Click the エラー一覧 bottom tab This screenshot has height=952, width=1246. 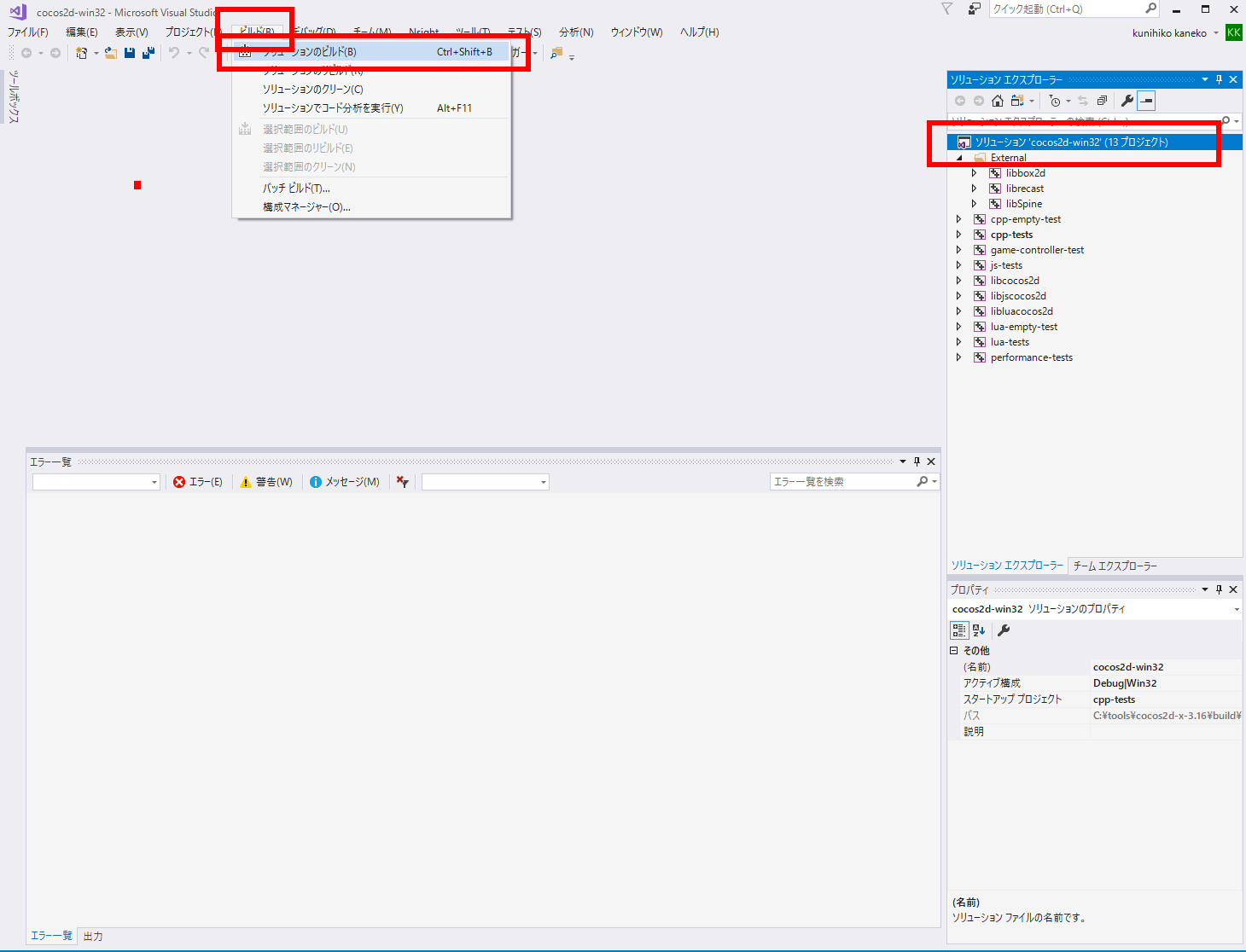coord(51,936)
